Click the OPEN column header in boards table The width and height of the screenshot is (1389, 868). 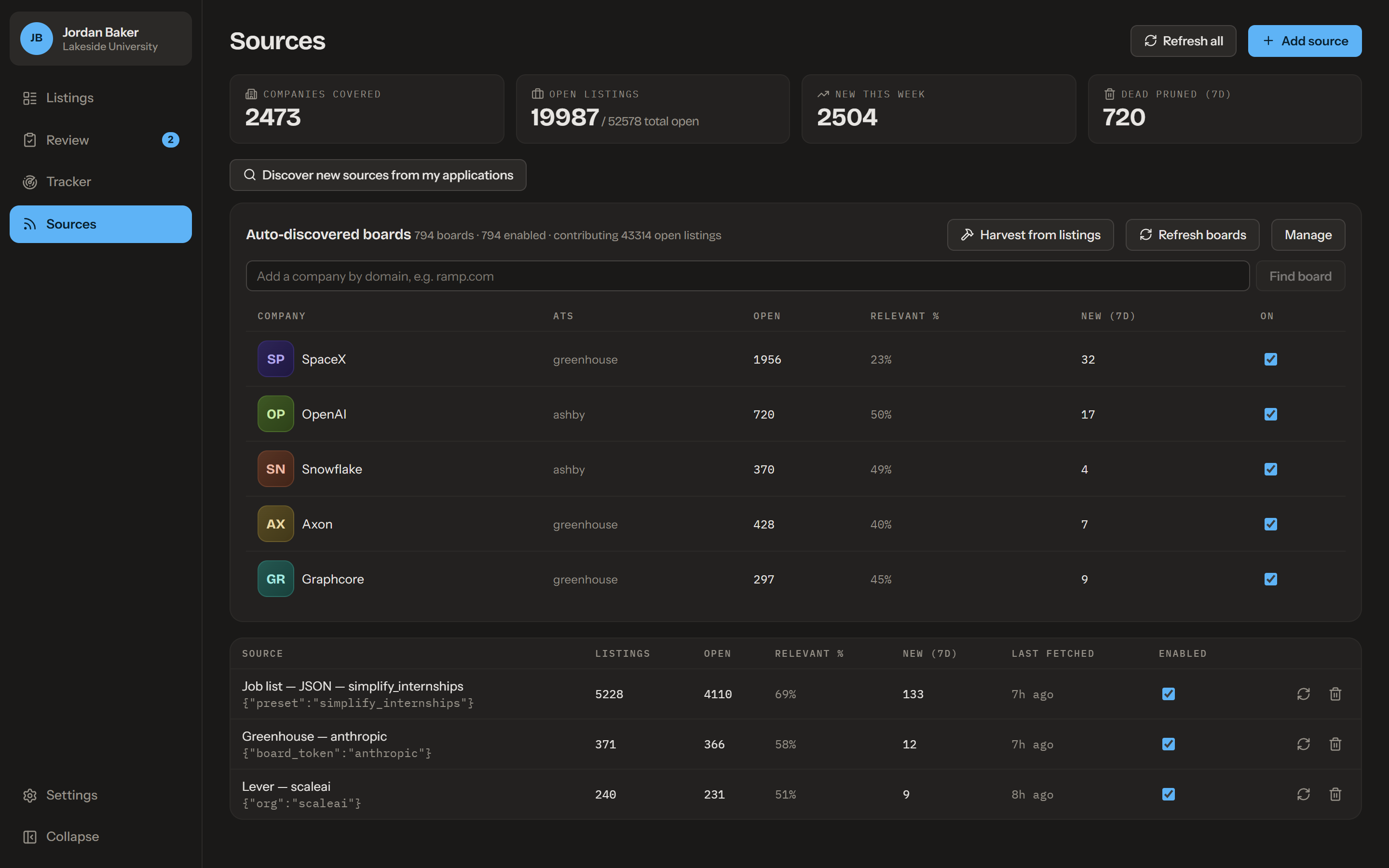click(x=767, y=316)
